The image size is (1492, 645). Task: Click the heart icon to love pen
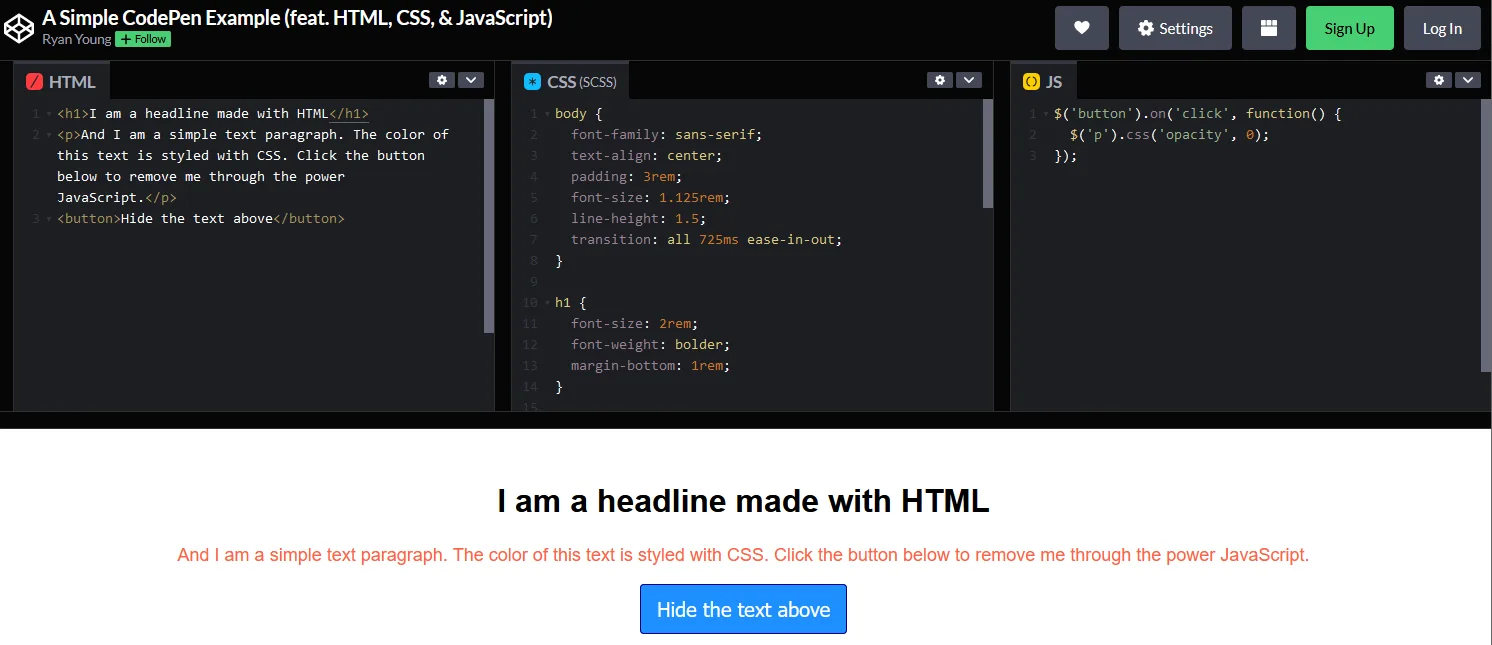click(x=1081, y=28)
